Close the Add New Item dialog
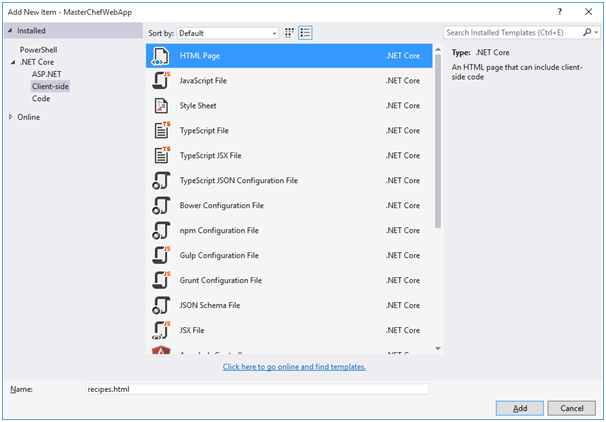The image size is (606, 422). [588, 12]
